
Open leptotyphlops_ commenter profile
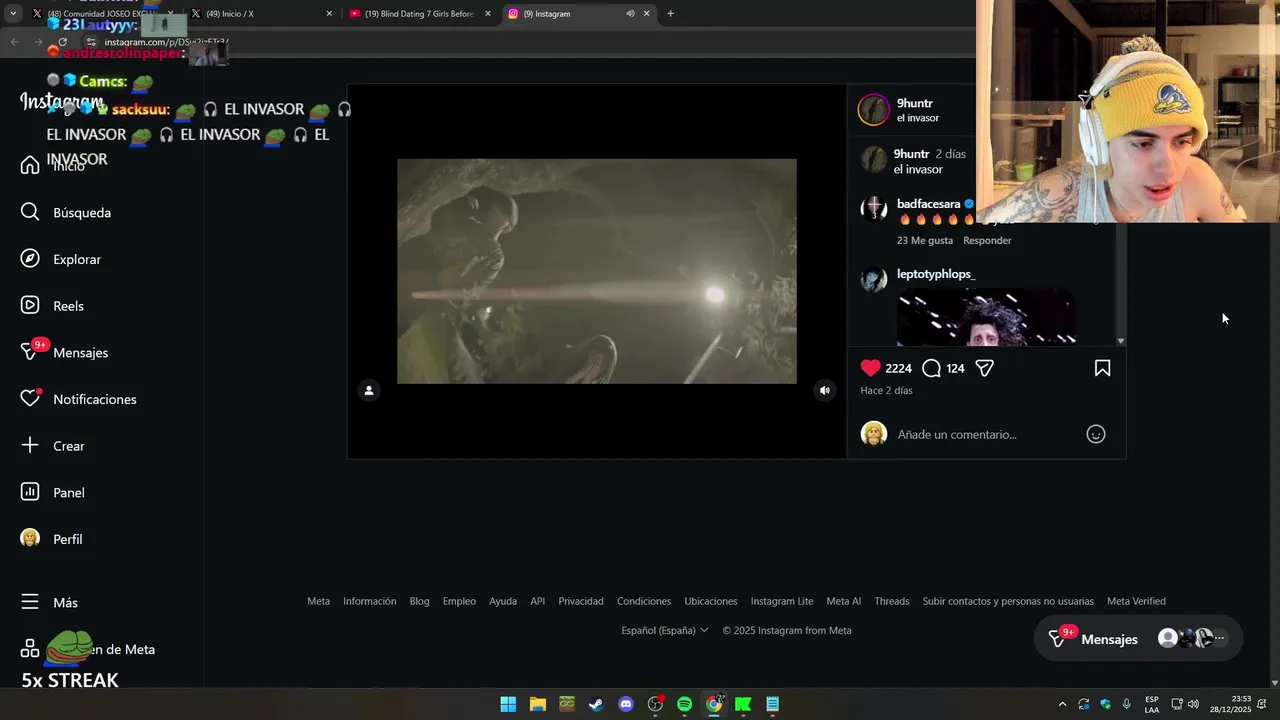936,274
